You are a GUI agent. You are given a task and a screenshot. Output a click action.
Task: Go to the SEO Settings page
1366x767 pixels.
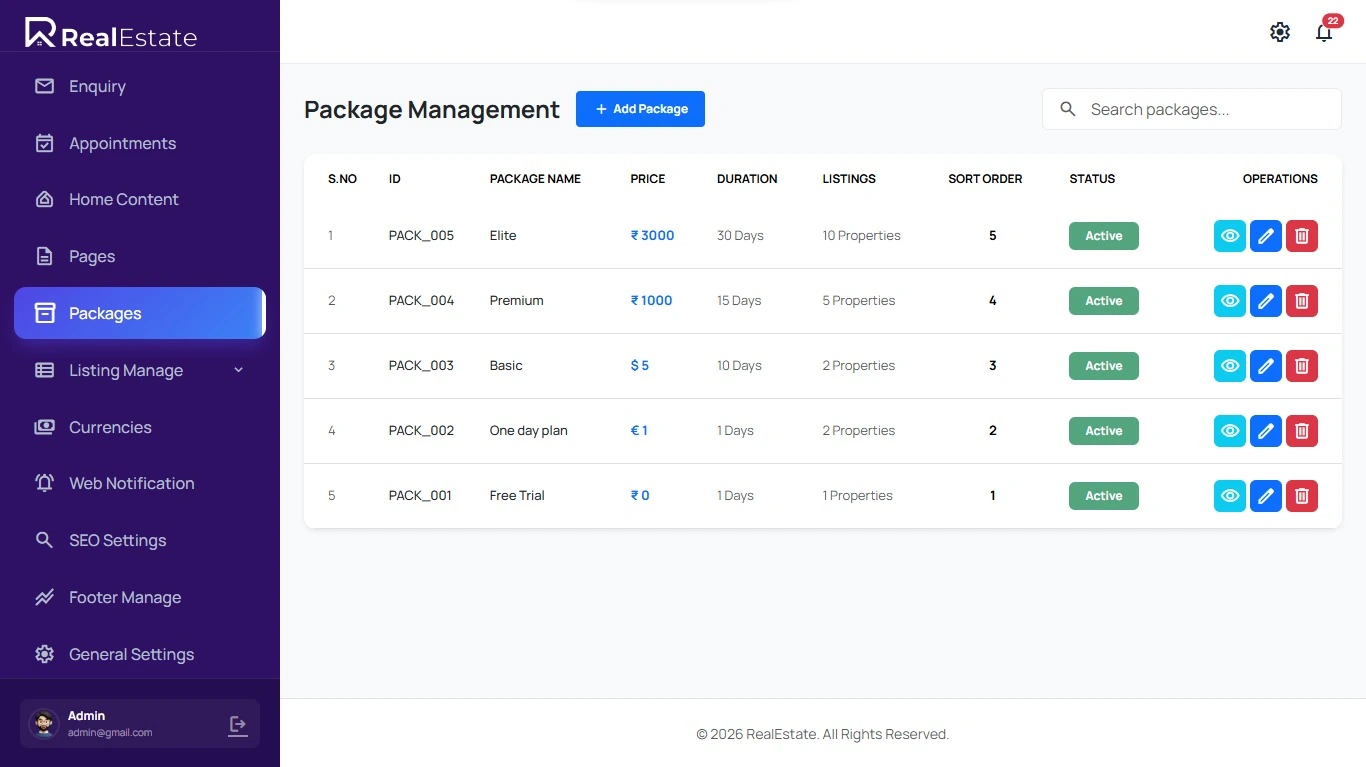(x=117, y=540)
